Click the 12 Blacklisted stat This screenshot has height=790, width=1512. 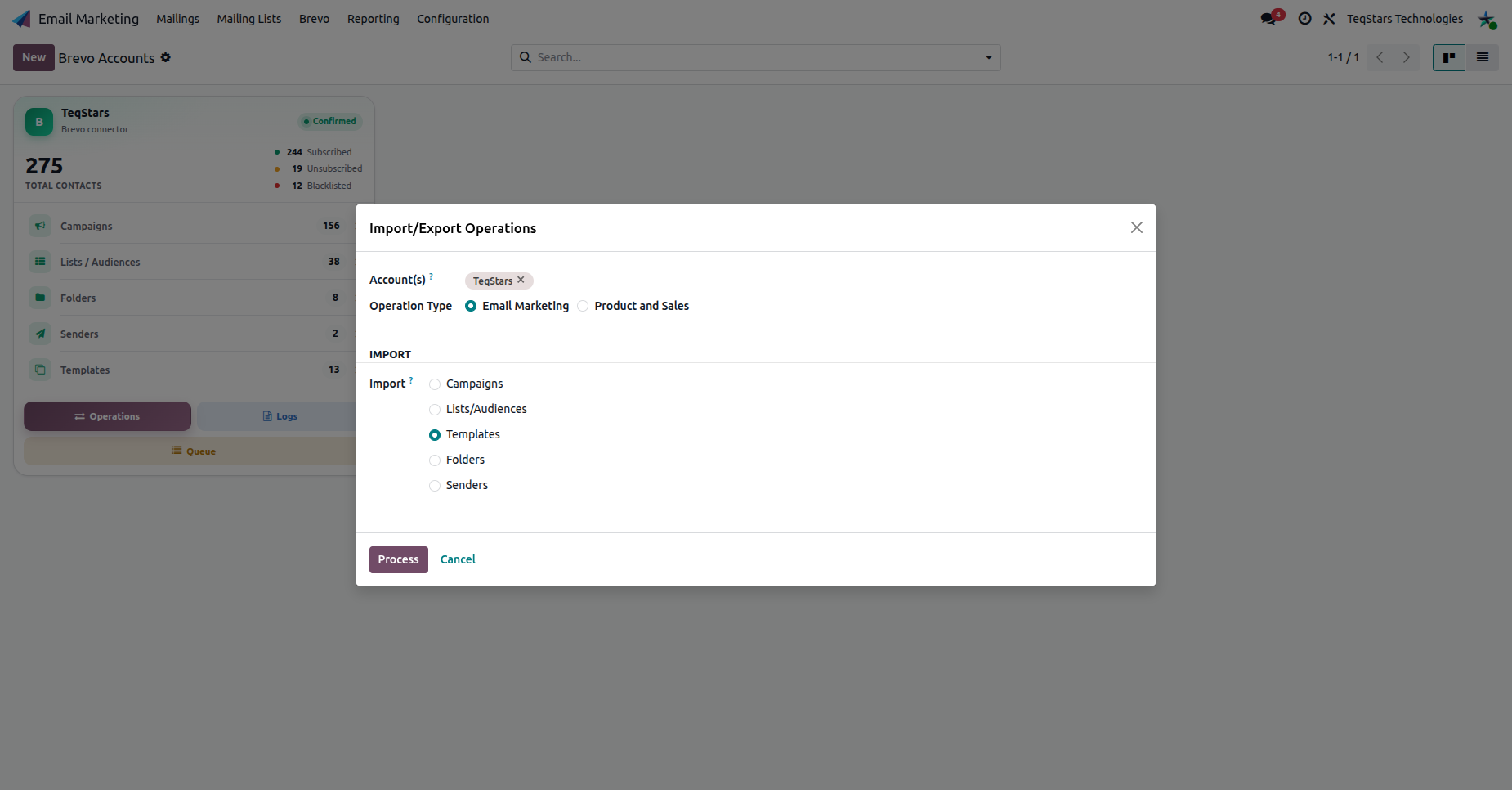314,186
